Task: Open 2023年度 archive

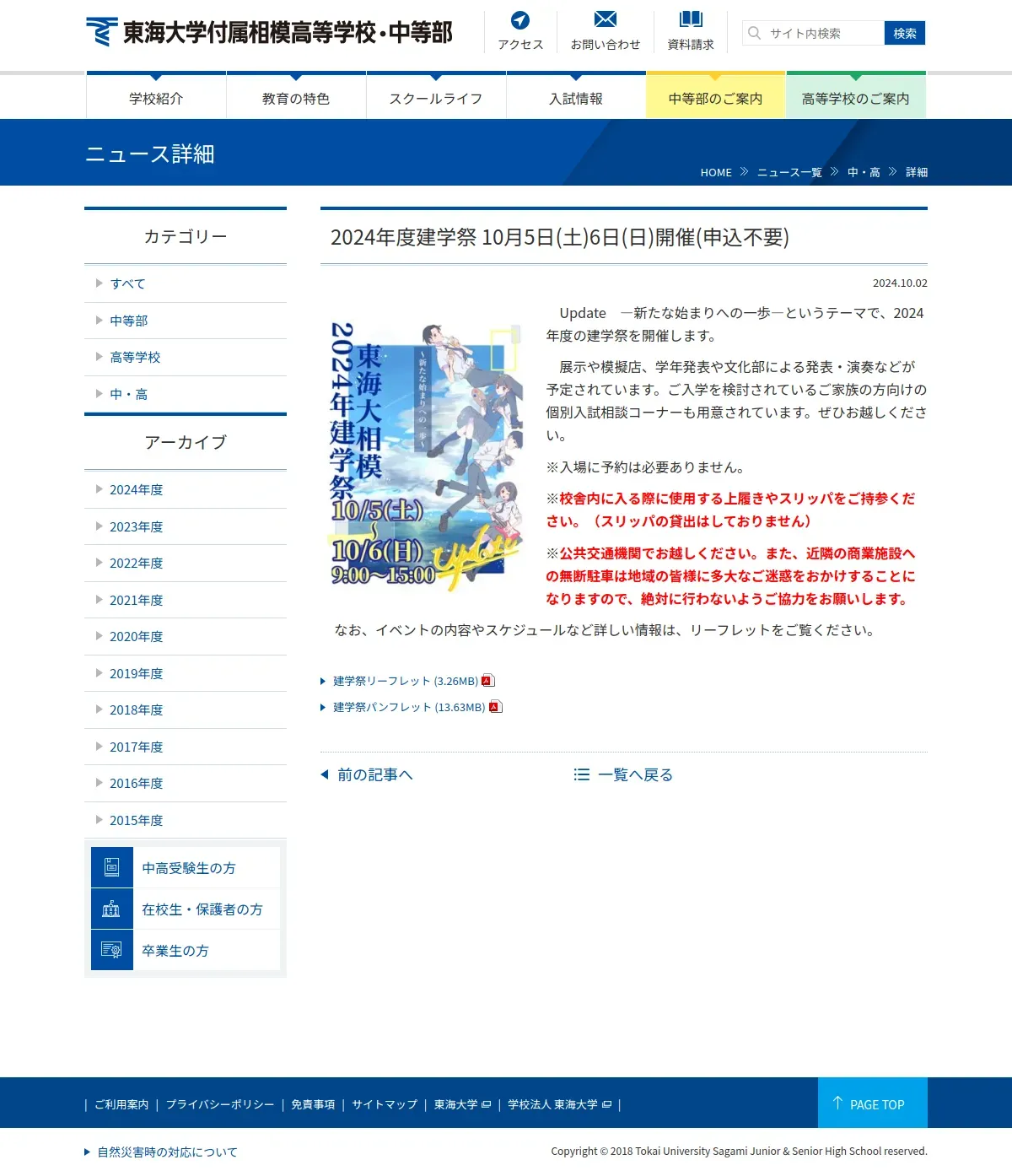Action: tap(186, 526)
